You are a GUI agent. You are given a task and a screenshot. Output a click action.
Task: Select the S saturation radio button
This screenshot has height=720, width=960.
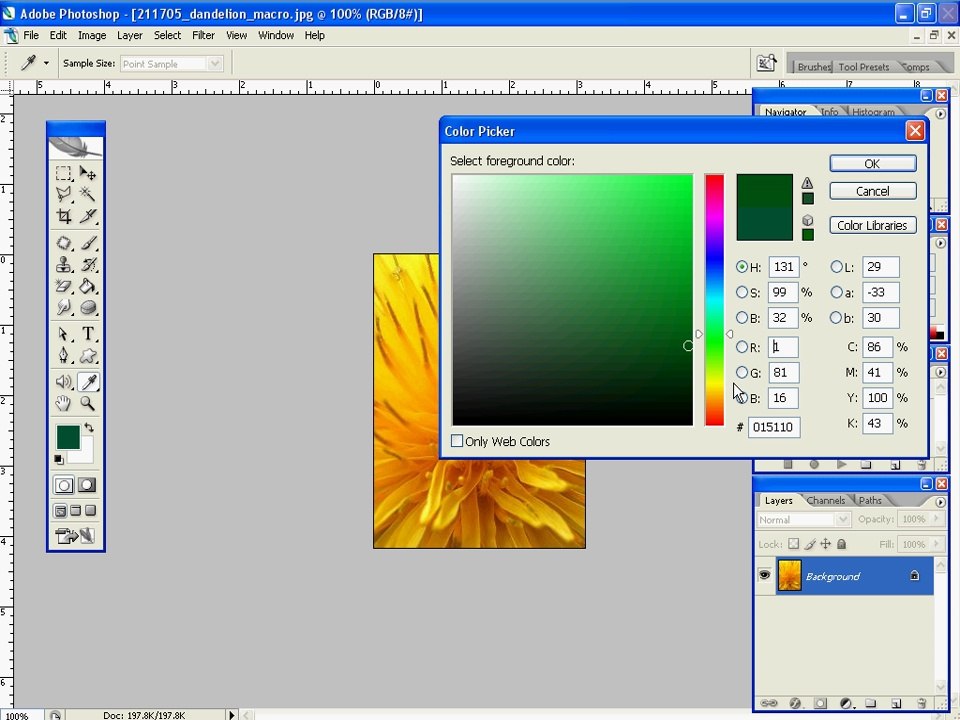[742, 293]
